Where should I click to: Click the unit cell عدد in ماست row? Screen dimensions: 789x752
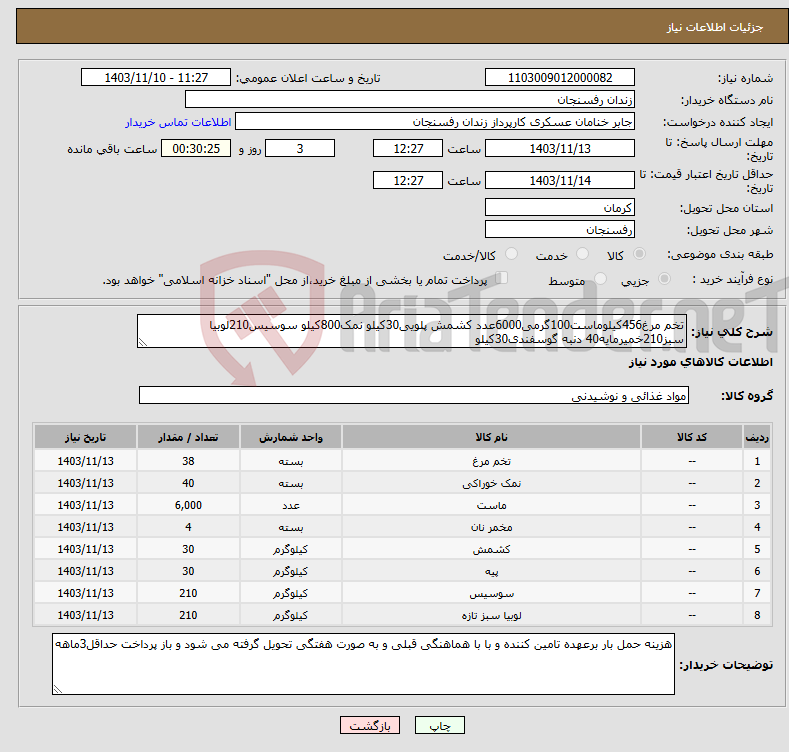291,505
